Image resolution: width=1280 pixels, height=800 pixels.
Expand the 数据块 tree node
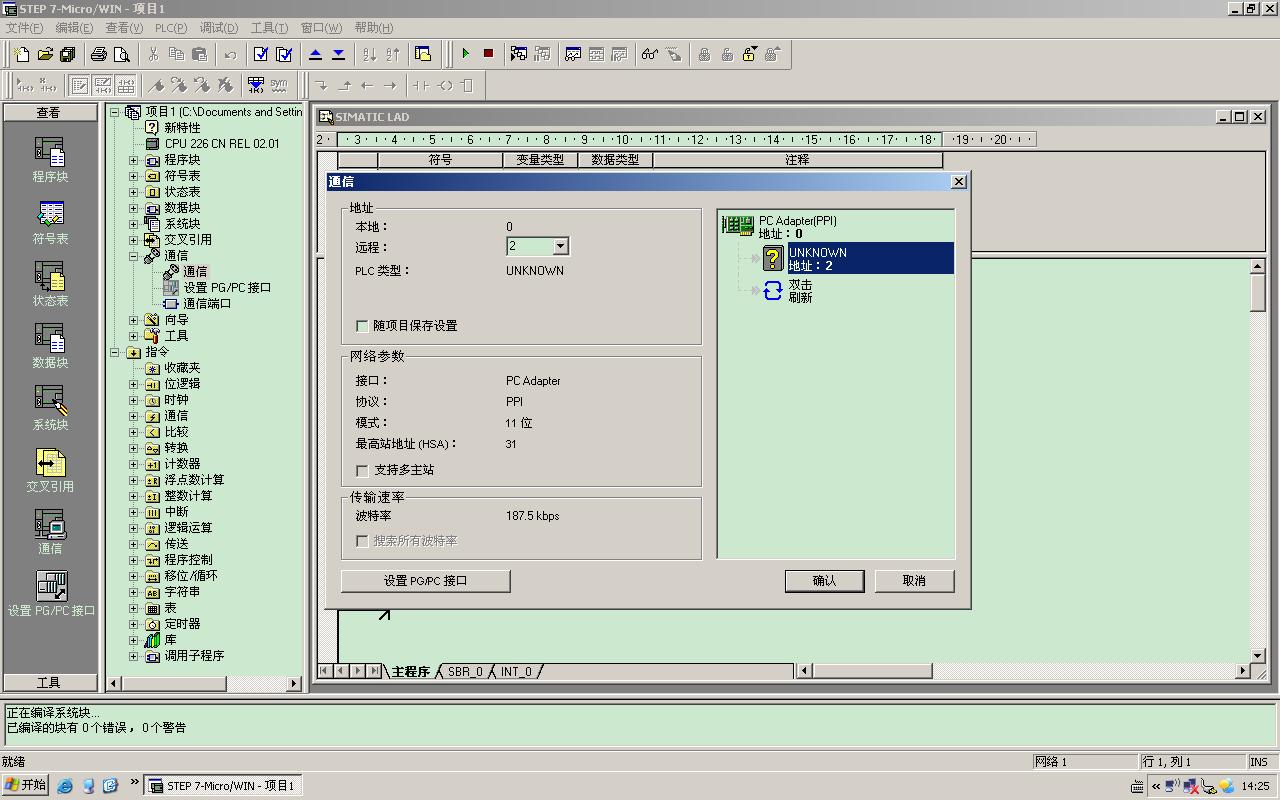134,208
